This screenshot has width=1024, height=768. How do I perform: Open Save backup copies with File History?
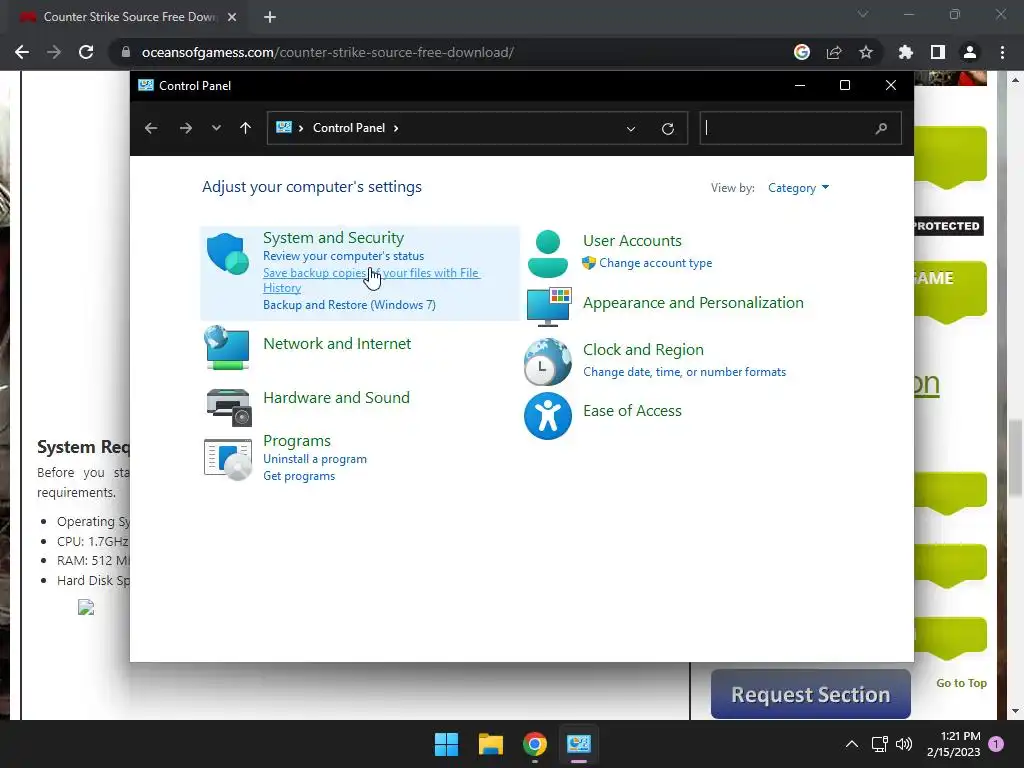[x=371, y=280]
